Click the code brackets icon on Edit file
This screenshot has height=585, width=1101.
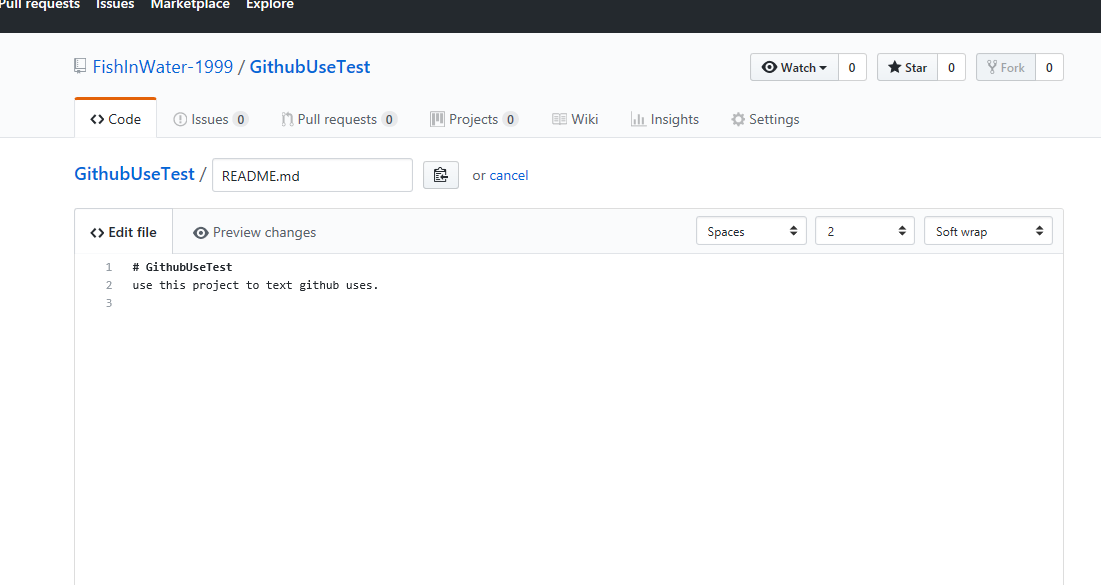[x=98, y=231]
